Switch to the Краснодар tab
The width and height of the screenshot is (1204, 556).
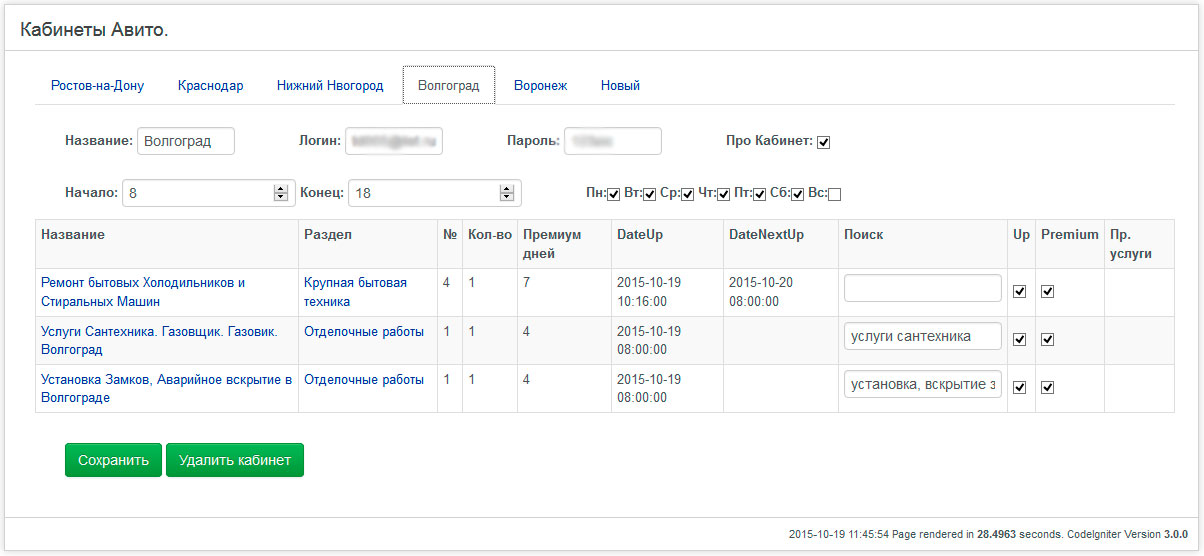(210, 86)
